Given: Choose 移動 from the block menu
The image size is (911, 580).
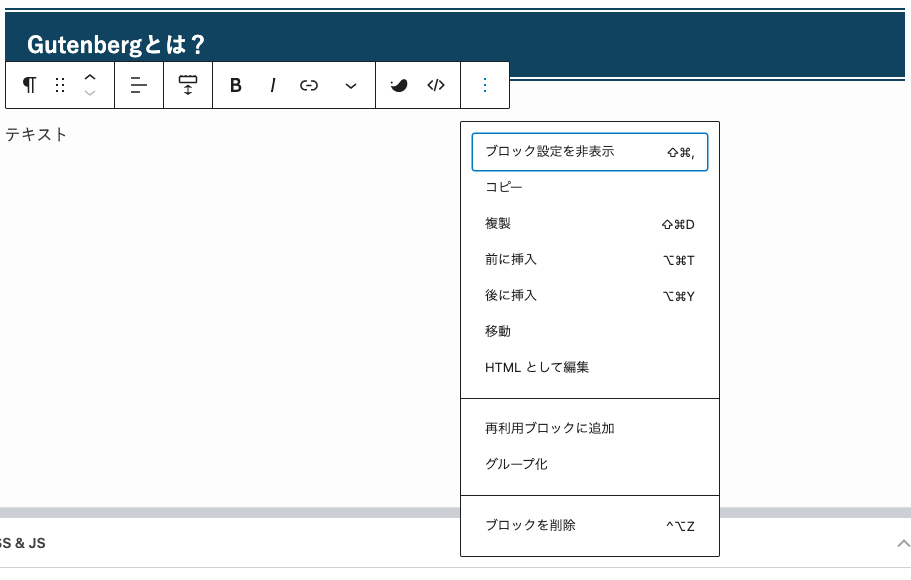Looking at the screenshot, I should [590, 331].
